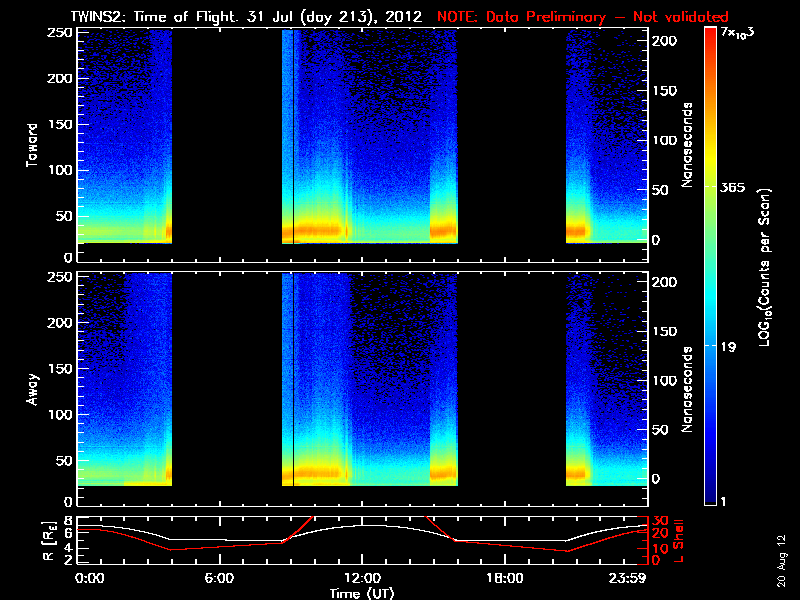Click the '6:00' time tick label
The image size is (800, 600).
(219, 578)
